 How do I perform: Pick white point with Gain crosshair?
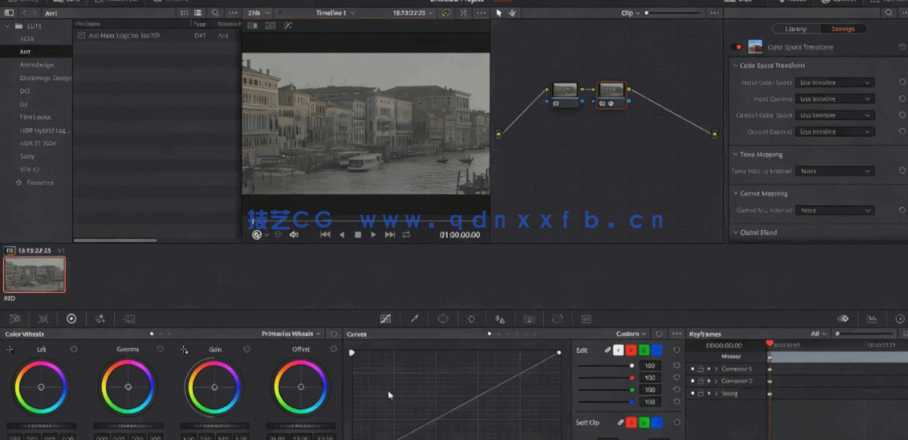(x=184, y=350)
